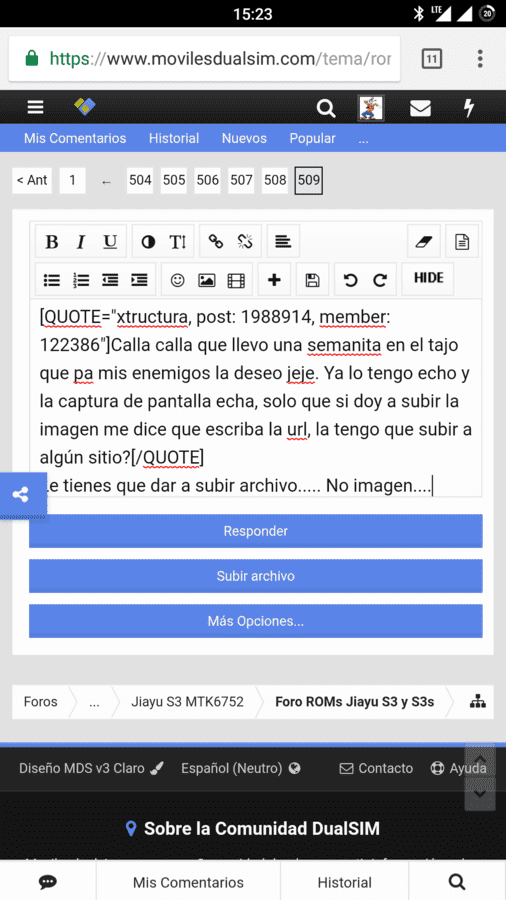Toggle bold formatting in the editor
506x900 pixels.
click(x=52, y=242)
